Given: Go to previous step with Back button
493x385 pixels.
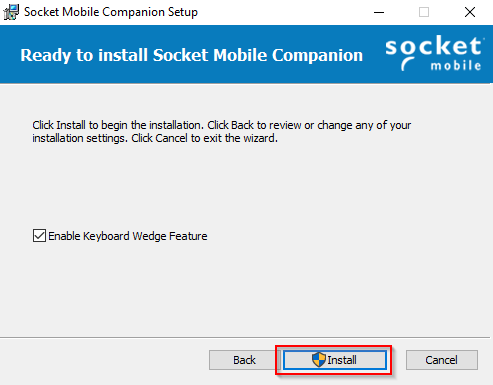Looking at the screenshot, I should click(244, 360).
